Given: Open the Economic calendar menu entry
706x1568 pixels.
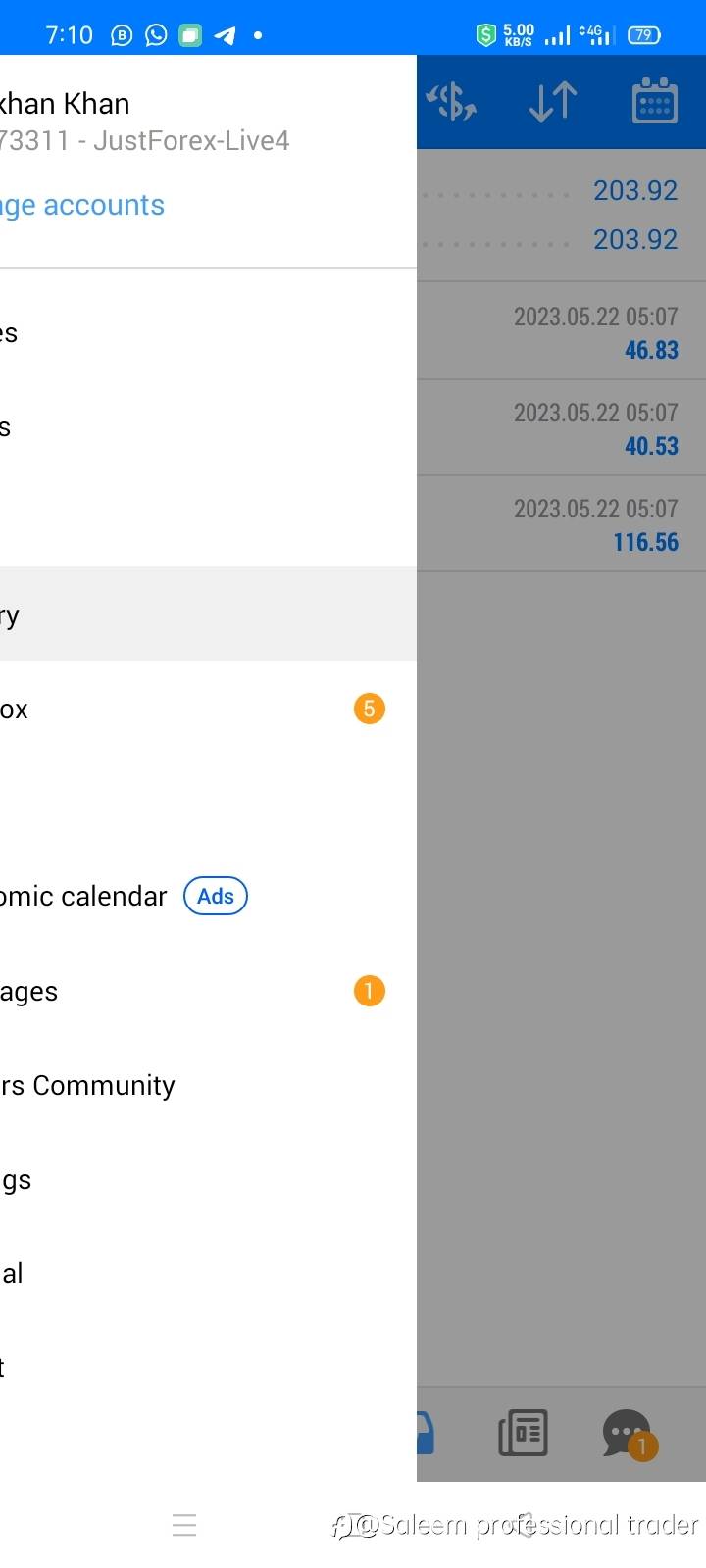Looking at the screenshot, I should click(83, 896).
